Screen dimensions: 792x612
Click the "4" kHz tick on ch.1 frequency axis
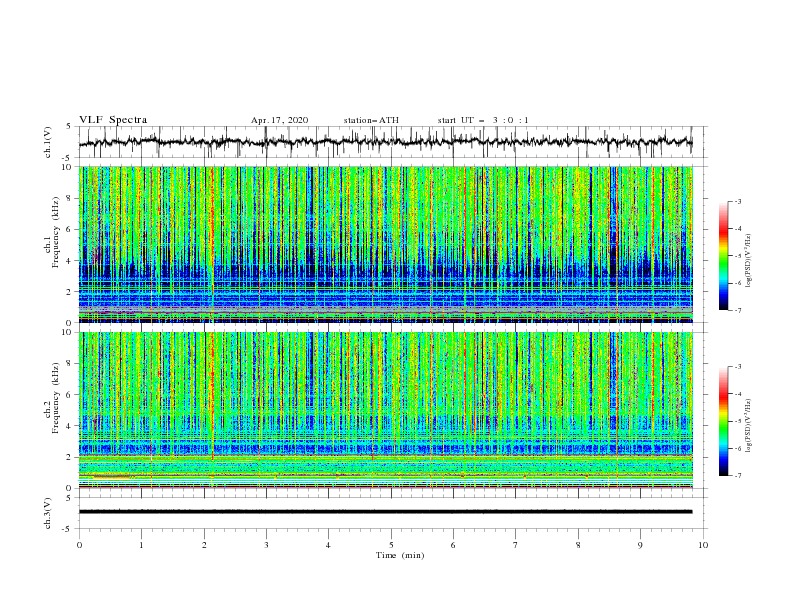70,261
